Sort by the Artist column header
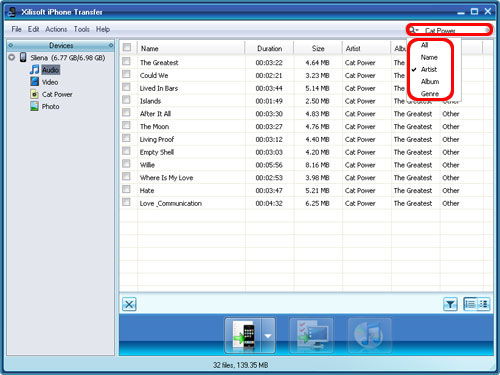 [x=367, y=48]
